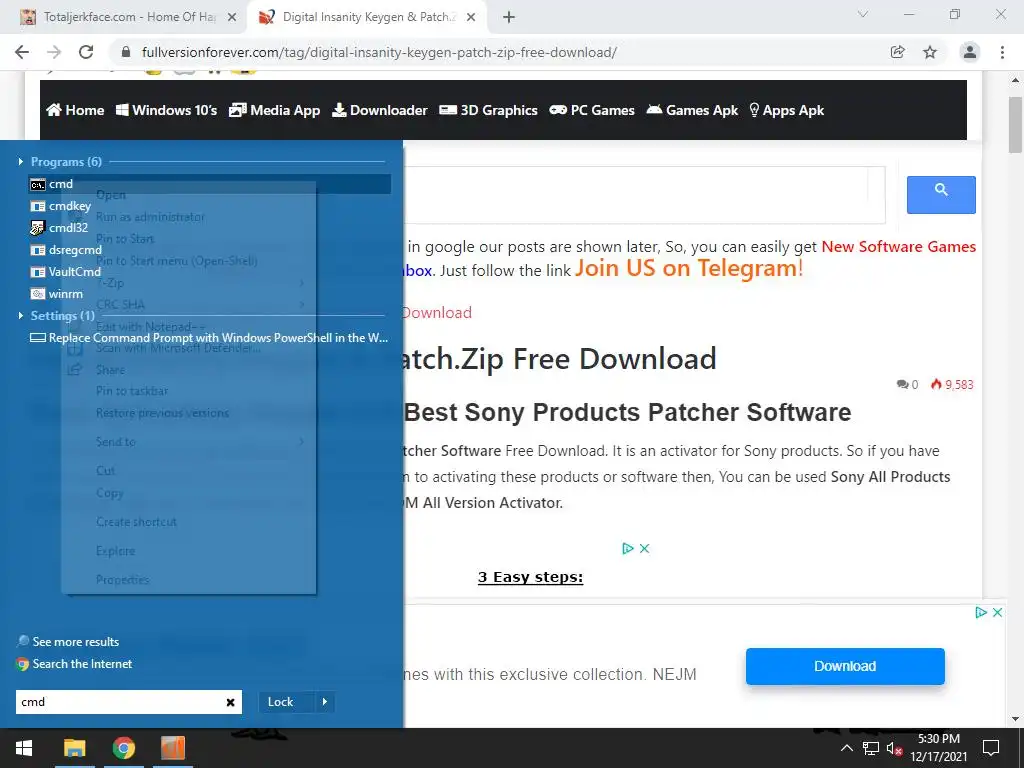Image resolution: width=1024 pixels, height=768 pixels.
Task: Close the bottom banner ad
Action: point(997,613)
